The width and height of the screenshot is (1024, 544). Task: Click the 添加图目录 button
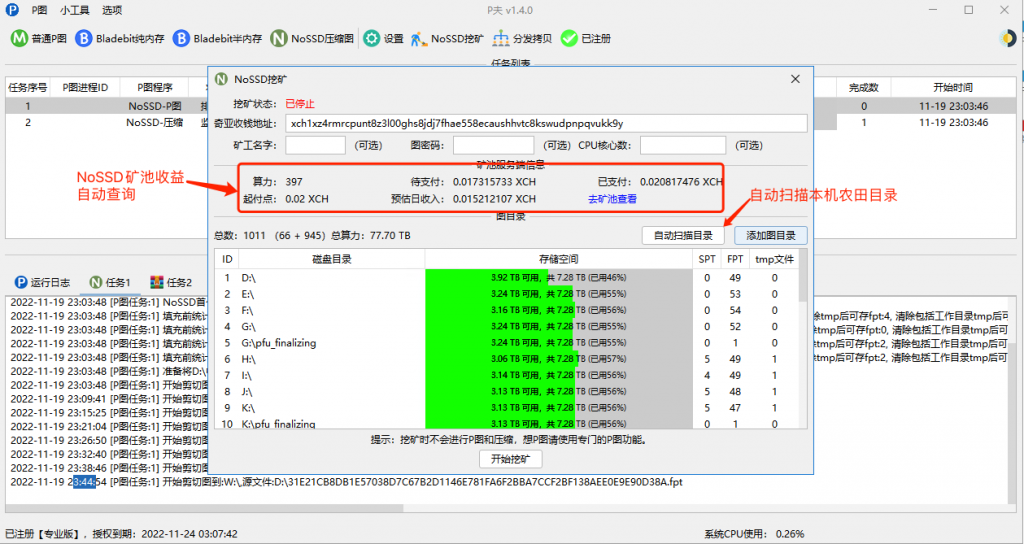[770, 236]
